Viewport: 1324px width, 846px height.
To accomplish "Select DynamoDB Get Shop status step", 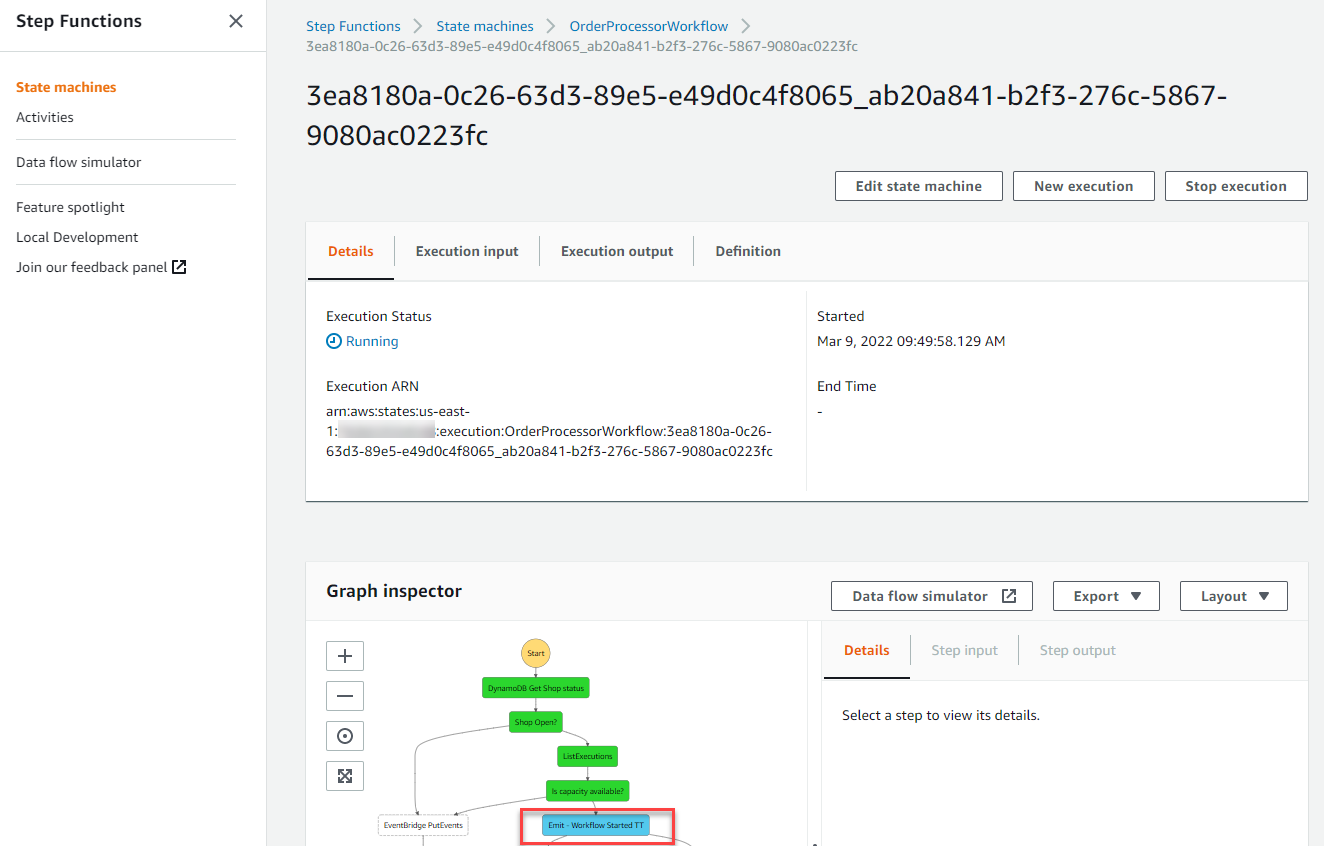I will click(536, 688).
